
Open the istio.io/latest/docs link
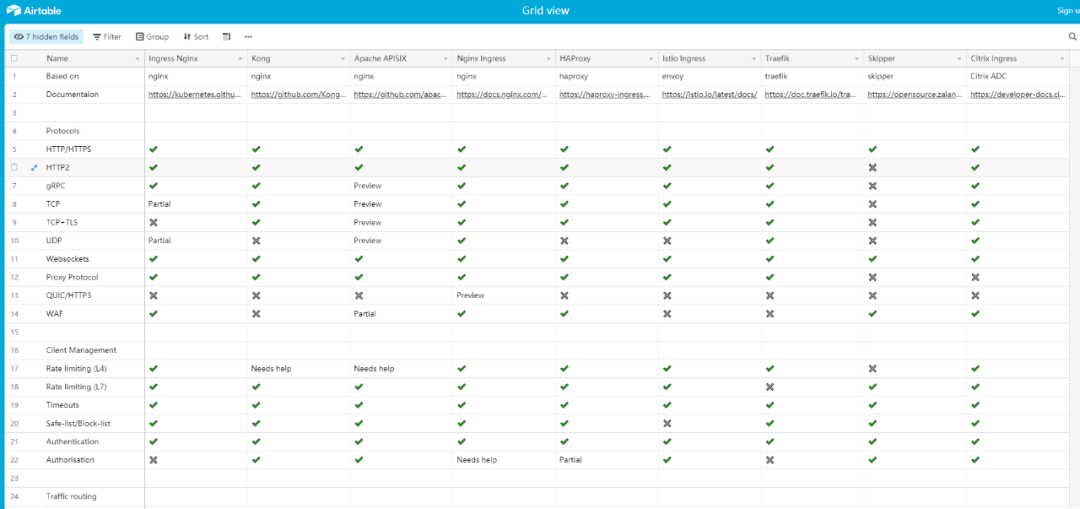pos(709,94)
